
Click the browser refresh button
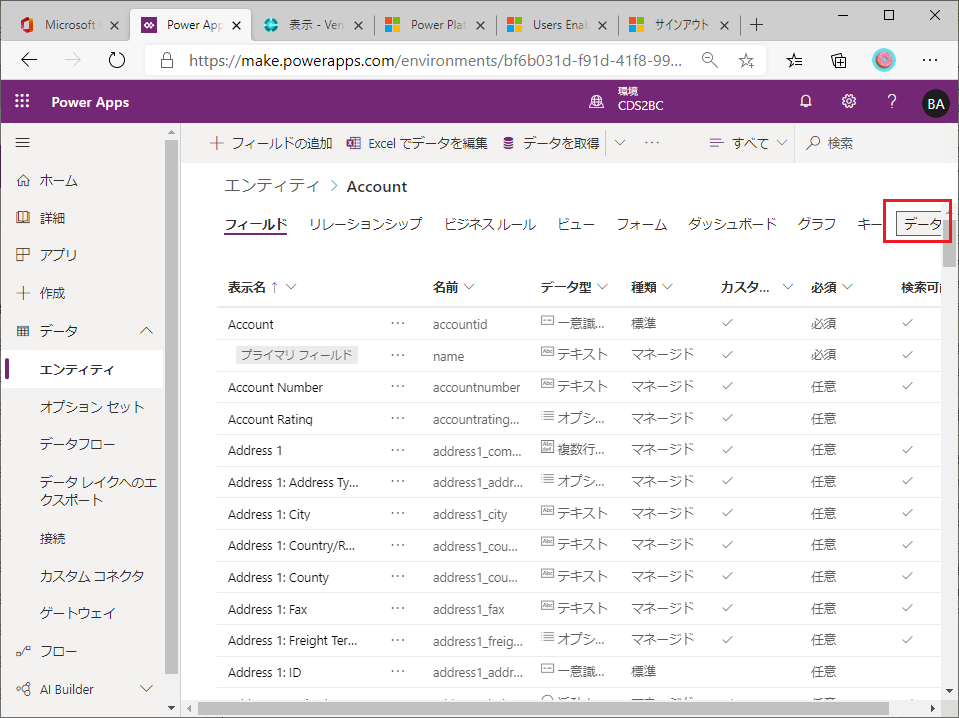(x=117, y=60)
